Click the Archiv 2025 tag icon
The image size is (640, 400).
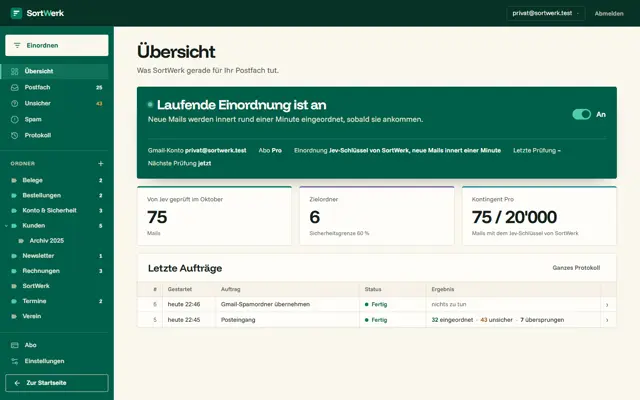21,241
